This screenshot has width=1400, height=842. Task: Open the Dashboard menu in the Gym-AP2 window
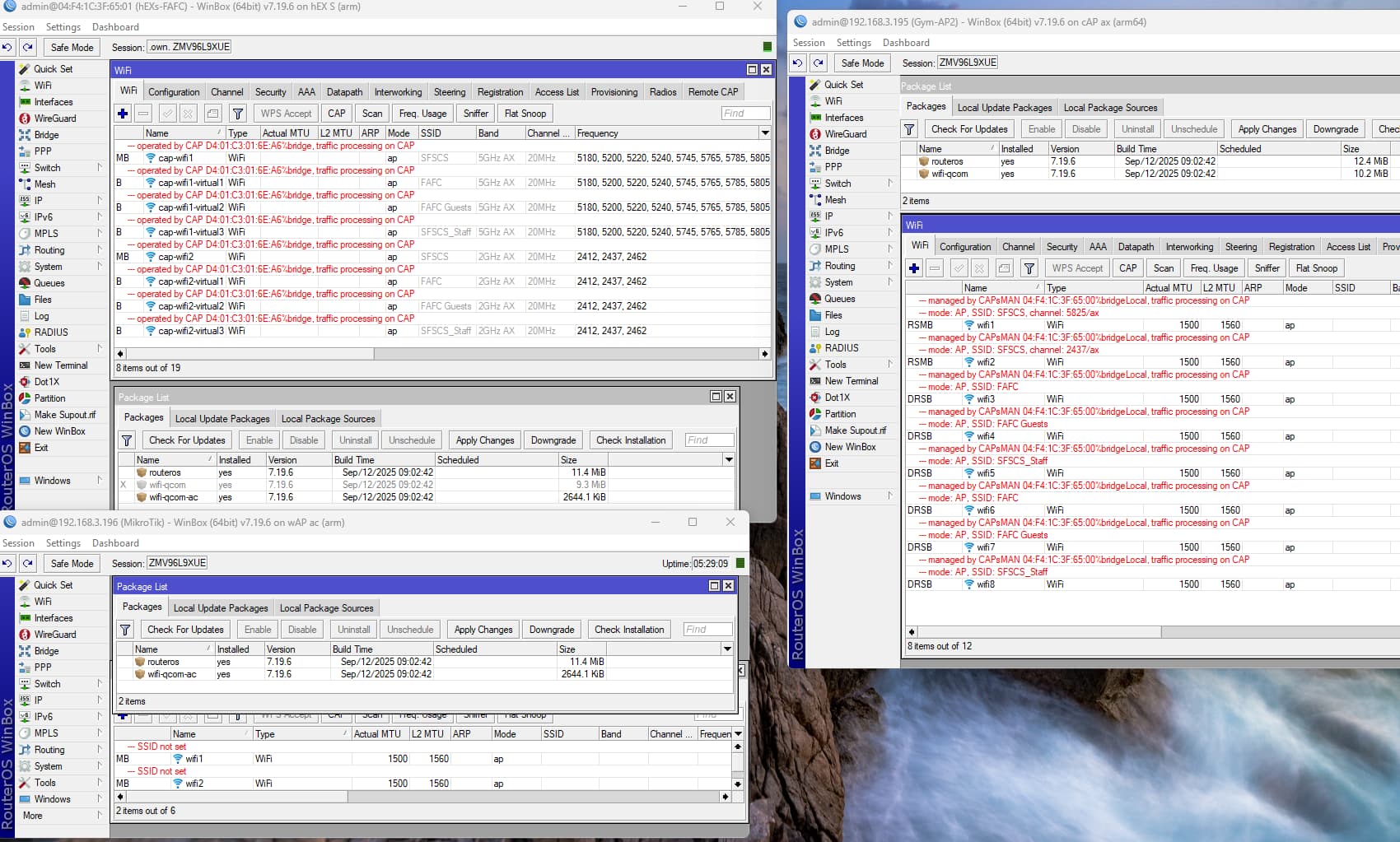pos(906,43)
